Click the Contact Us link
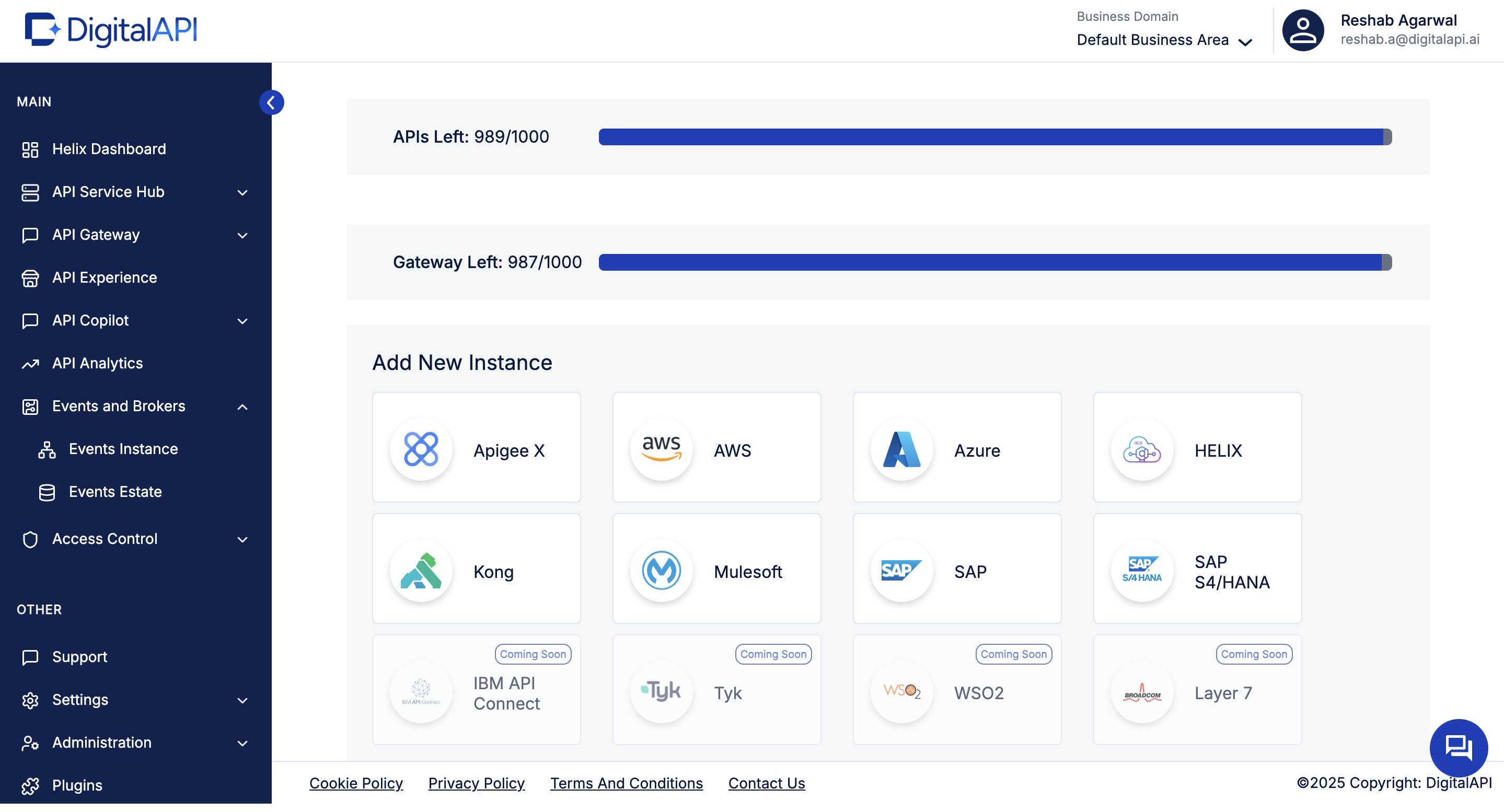 [766, 783]
